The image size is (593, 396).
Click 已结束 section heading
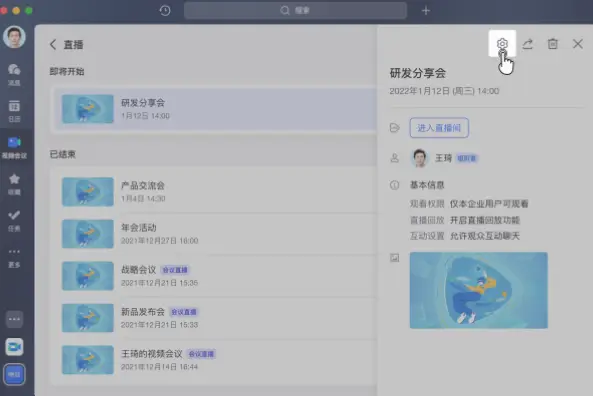[x=63, y=154]
